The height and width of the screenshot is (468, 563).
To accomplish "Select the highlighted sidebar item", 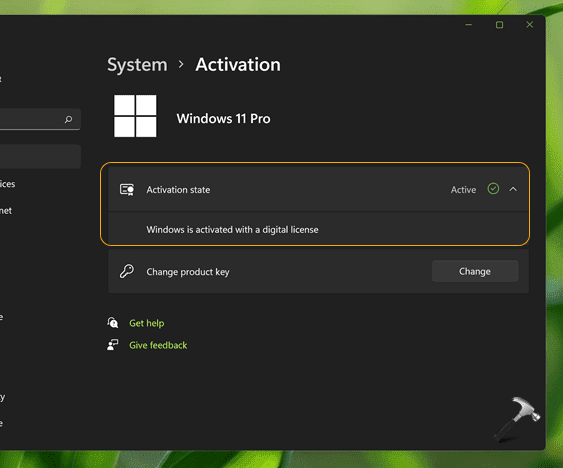I will pyautogui.click(x=40, y=157).
